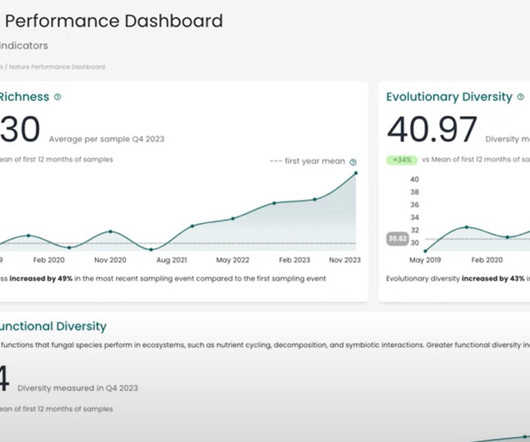
Task: Select the Feb 2020 peak point on Richness chart
Action: (28, 236)
